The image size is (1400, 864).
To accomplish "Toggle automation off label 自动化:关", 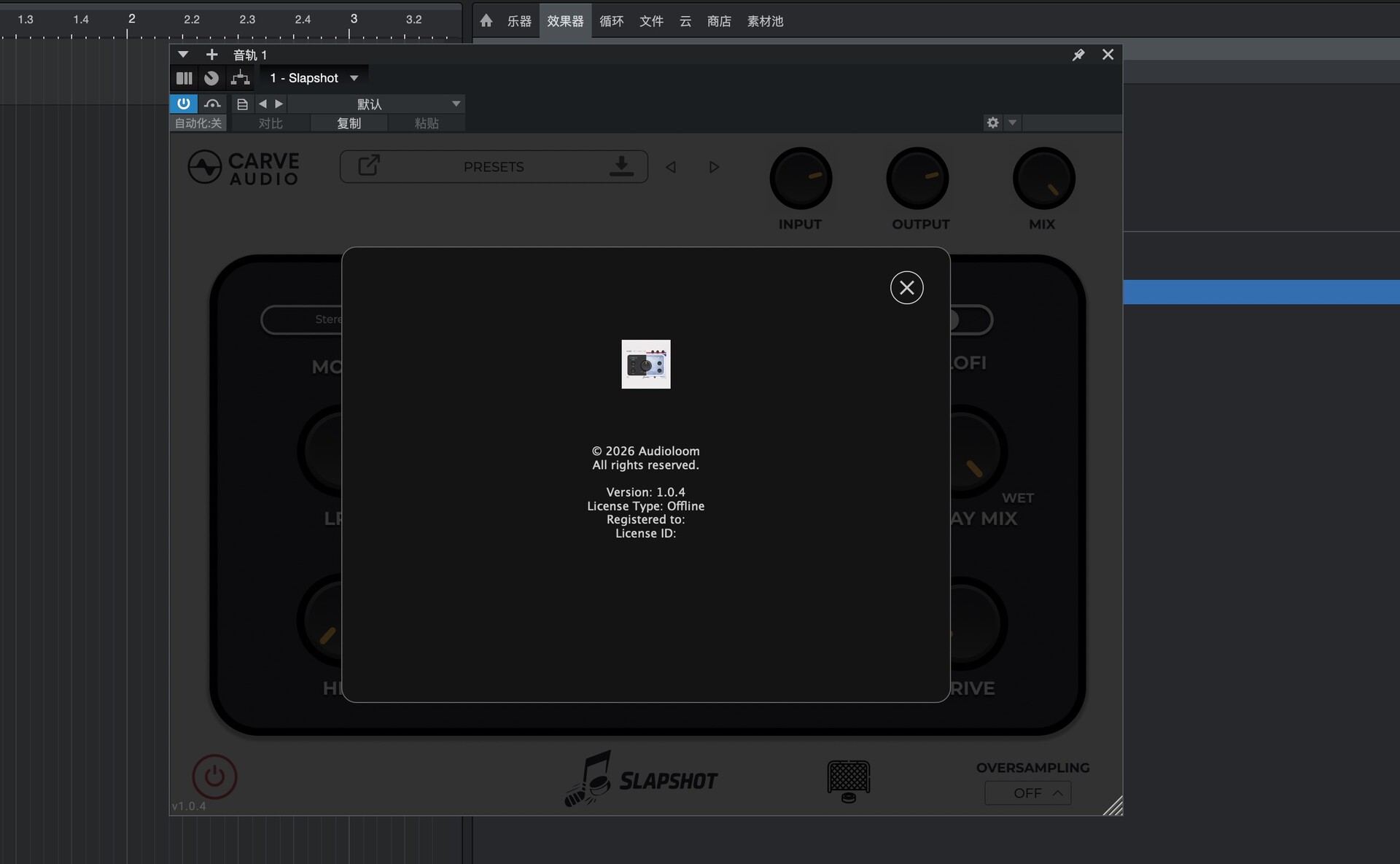I will tap(198, 123).
